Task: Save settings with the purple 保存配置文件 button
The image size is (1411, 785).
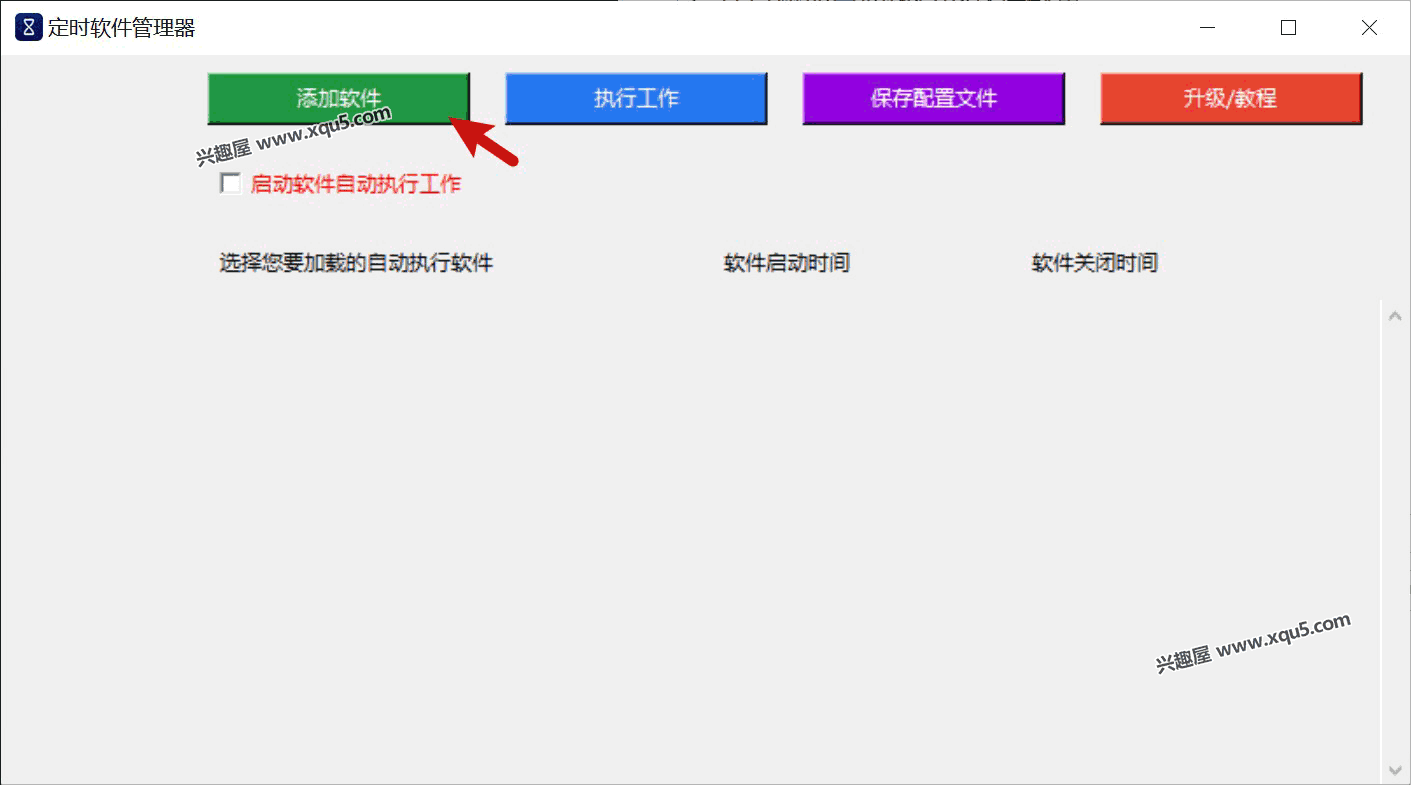Action: [x=933, y=98]
